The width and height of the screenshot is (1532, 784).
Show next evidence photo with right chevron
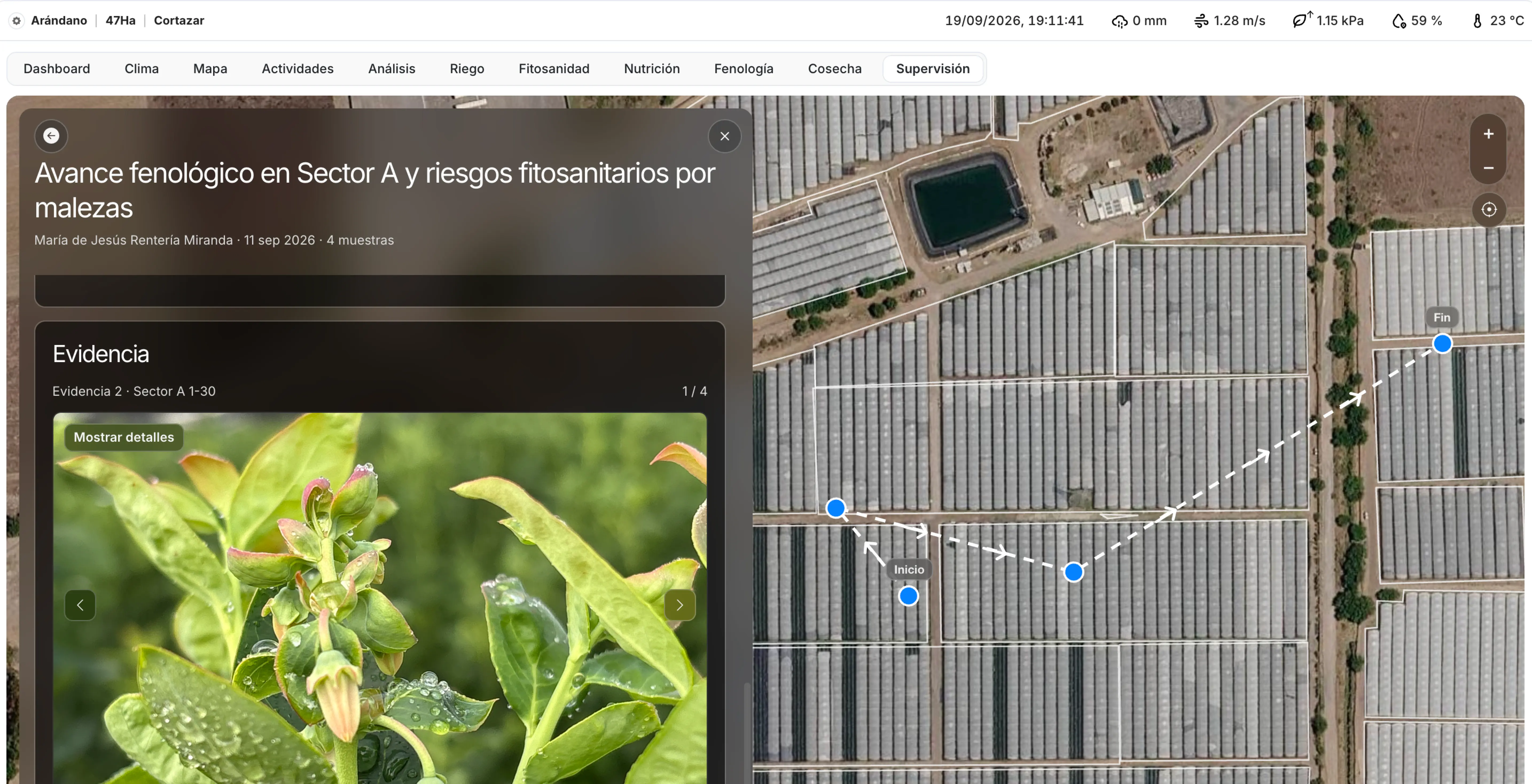(x=680, y=605)
